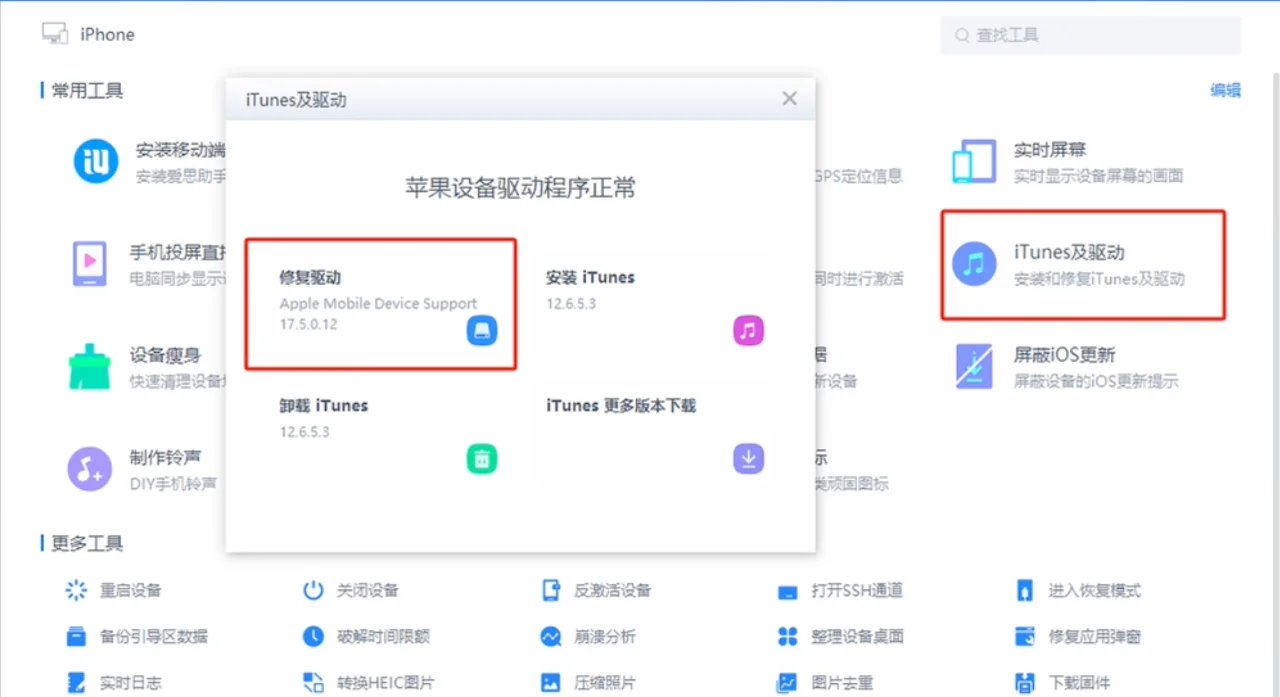Switch to the iPhone device tab
Image resolution: width=1280 pixels, height=697 pixels.
coord(87,33)
